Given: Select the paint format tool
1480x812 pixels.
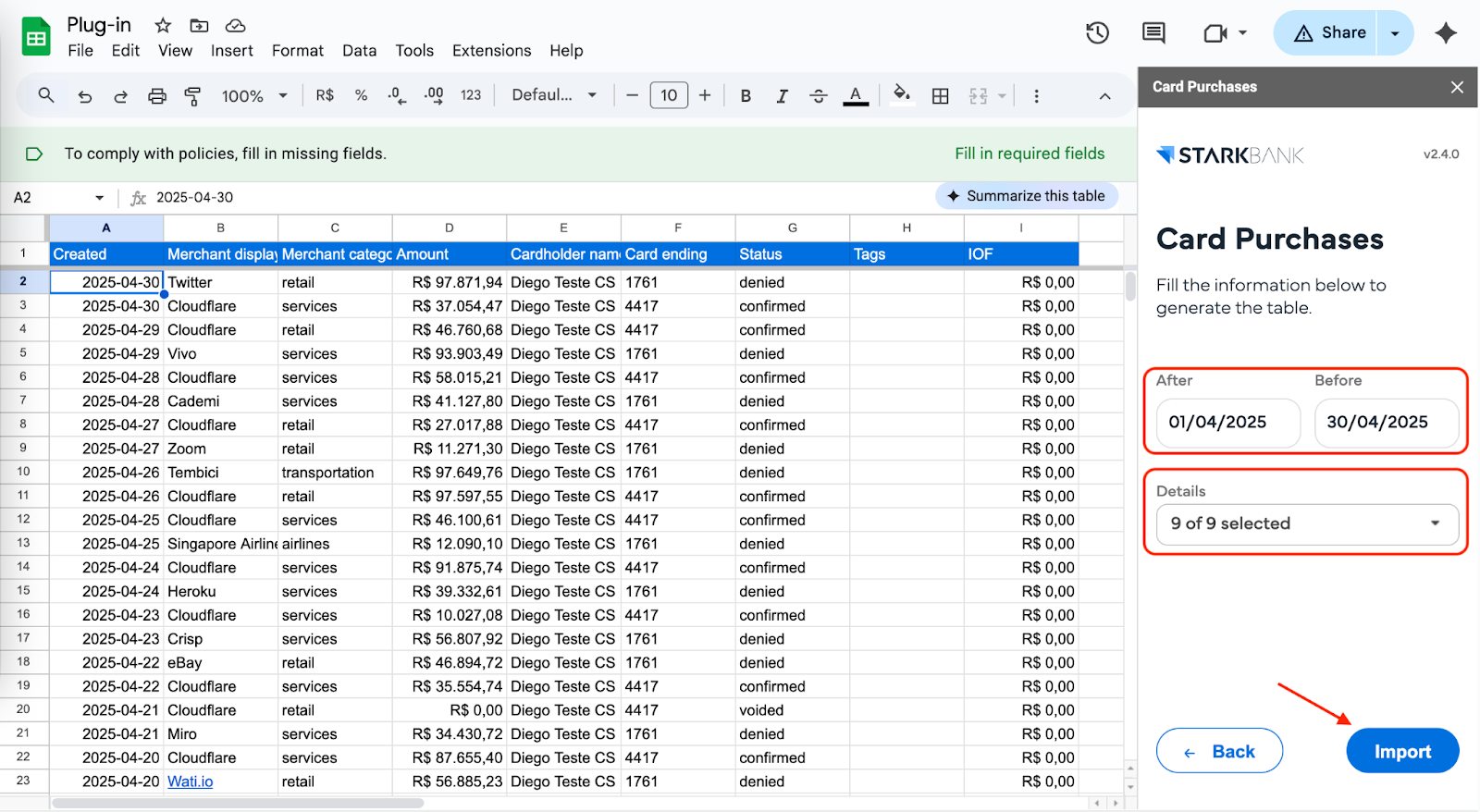Looking at the screenshot, I should click(x=192, y=96).
